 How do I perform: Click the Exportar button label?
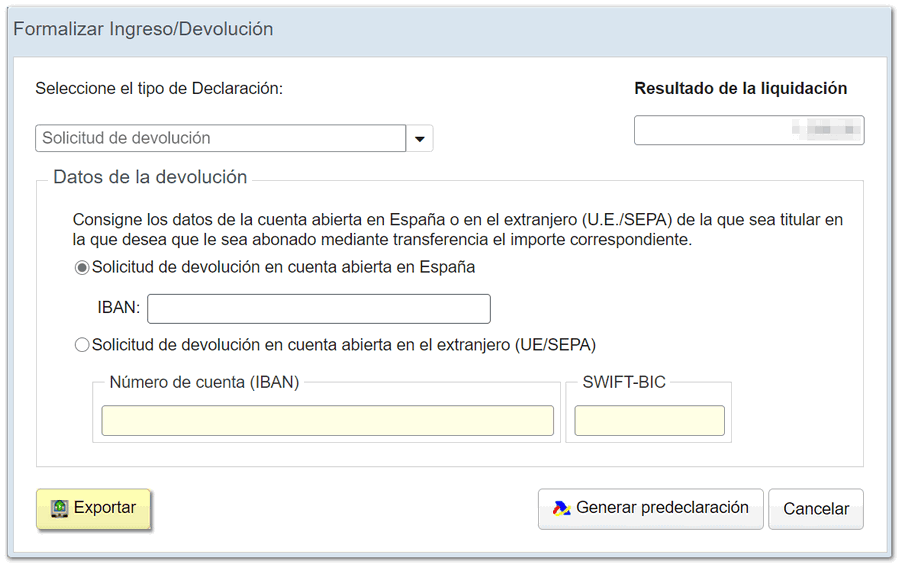[105, 508]
